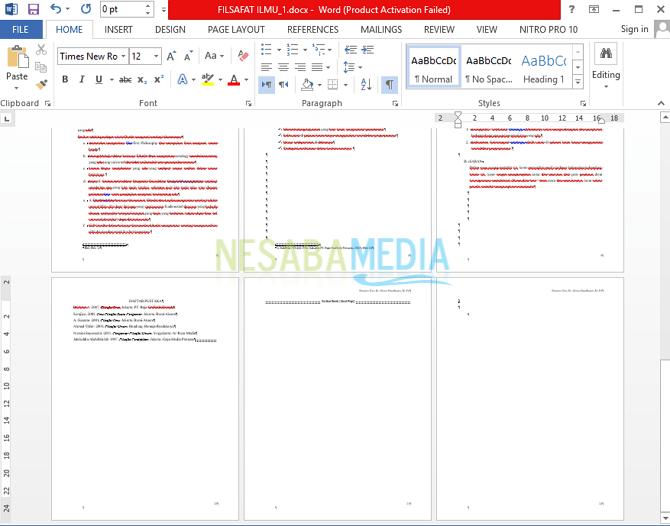Image resolution: width=670 pixels, height=526 pixels.
Task: Toggle Show/Hide paragraph marks
Action: point(389,85)
